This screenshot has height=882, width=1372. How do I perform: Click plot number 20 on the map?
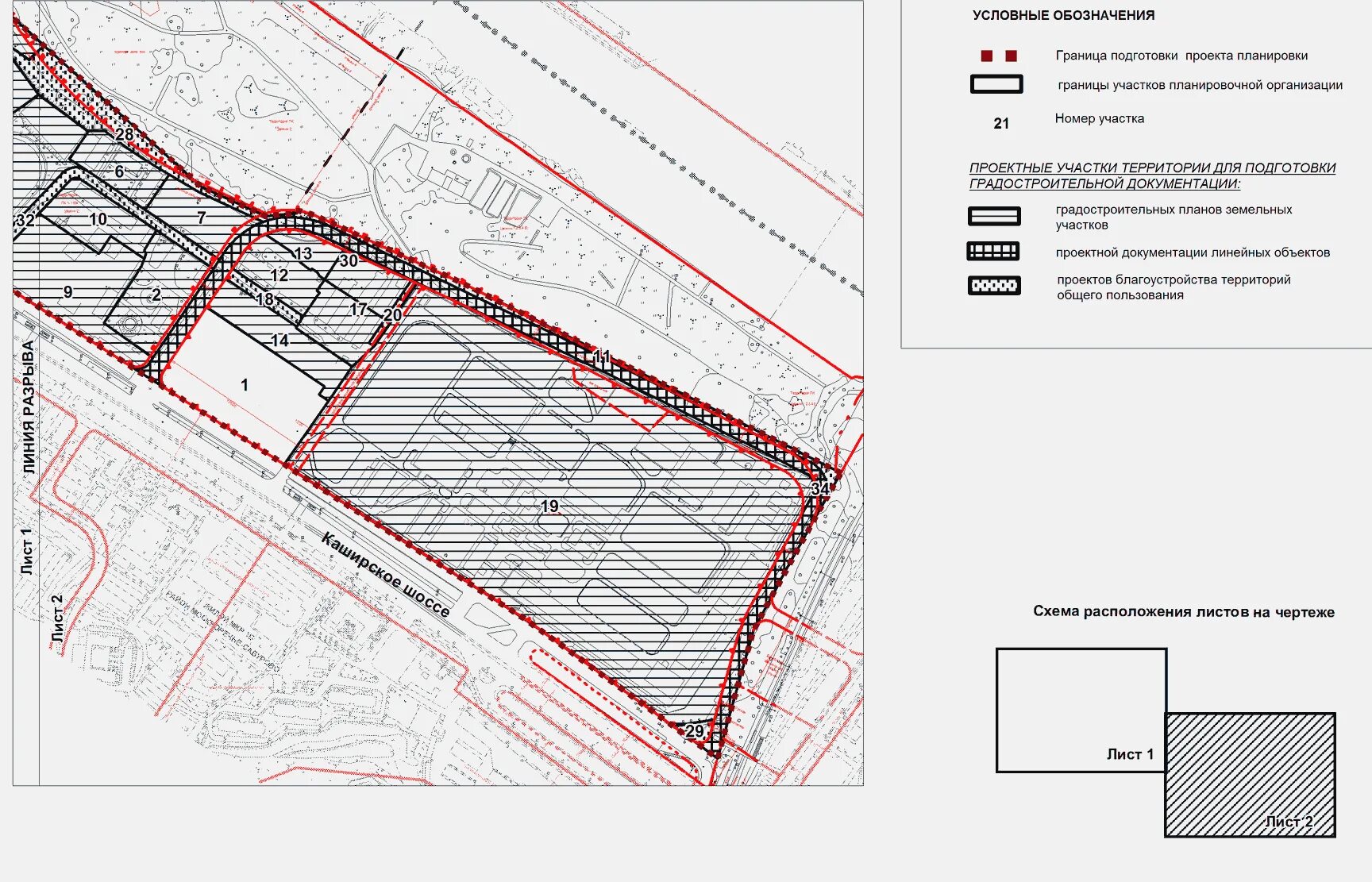pos(392,314)
